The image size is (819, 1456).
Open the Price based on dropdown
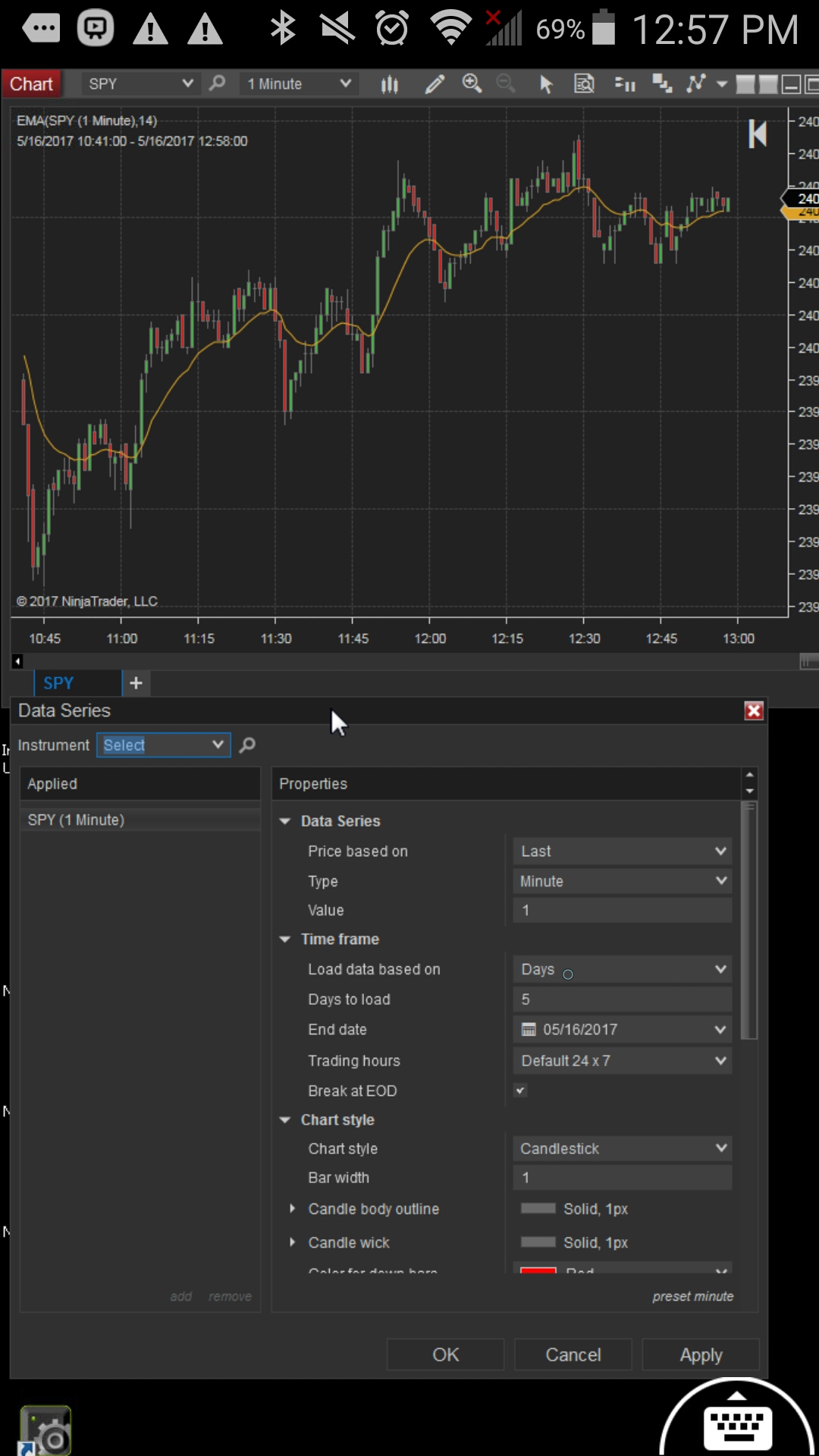[x=623, y=852]
